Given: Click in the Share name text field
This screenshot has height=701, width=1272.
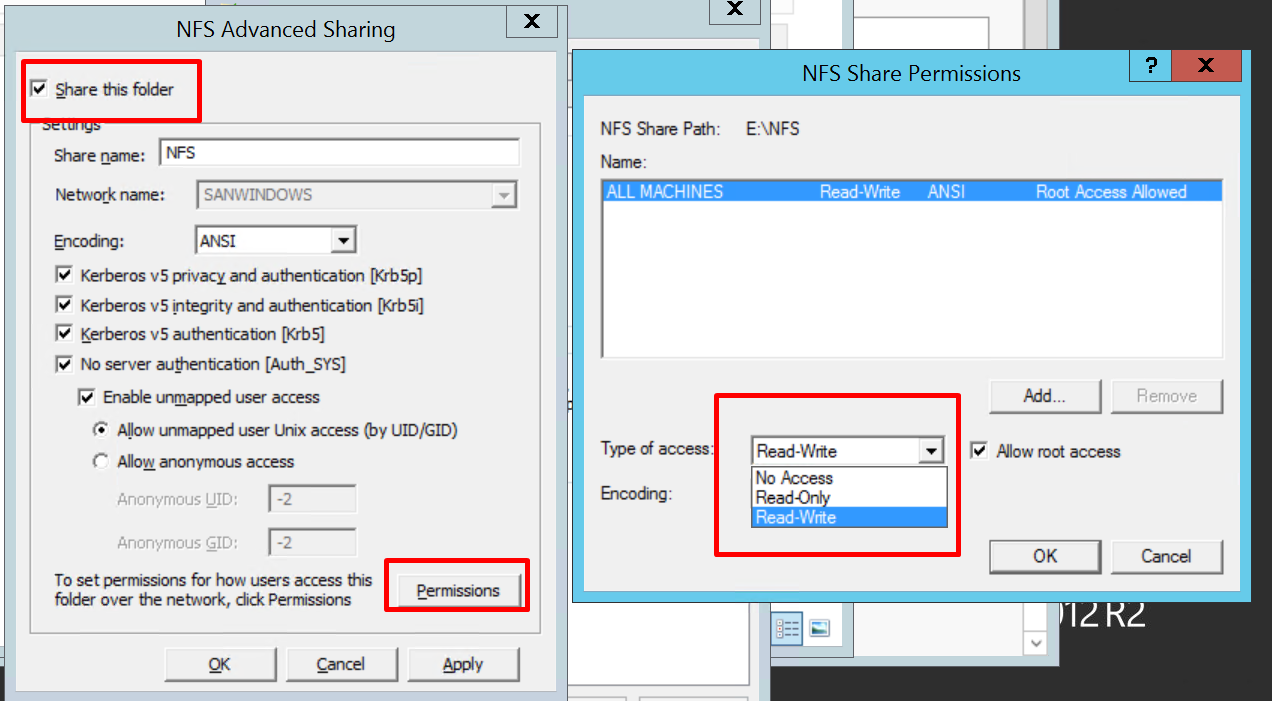Looking at the screenshot, I should (x=338, y=153).
